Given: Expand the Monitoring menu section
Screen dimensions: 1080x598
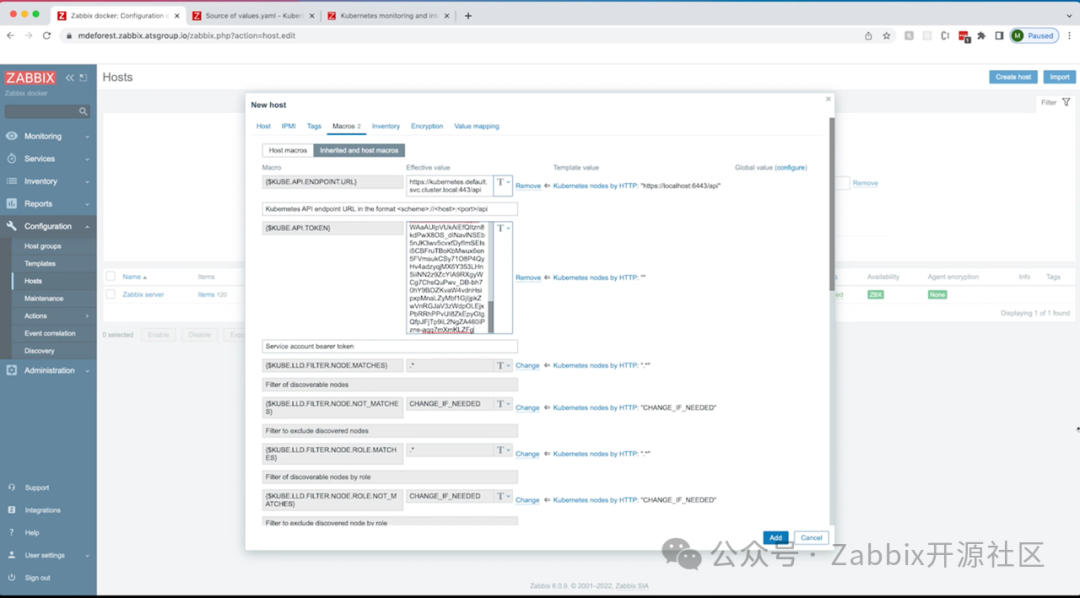Looking at the screenshot, I should click(48, 136).
